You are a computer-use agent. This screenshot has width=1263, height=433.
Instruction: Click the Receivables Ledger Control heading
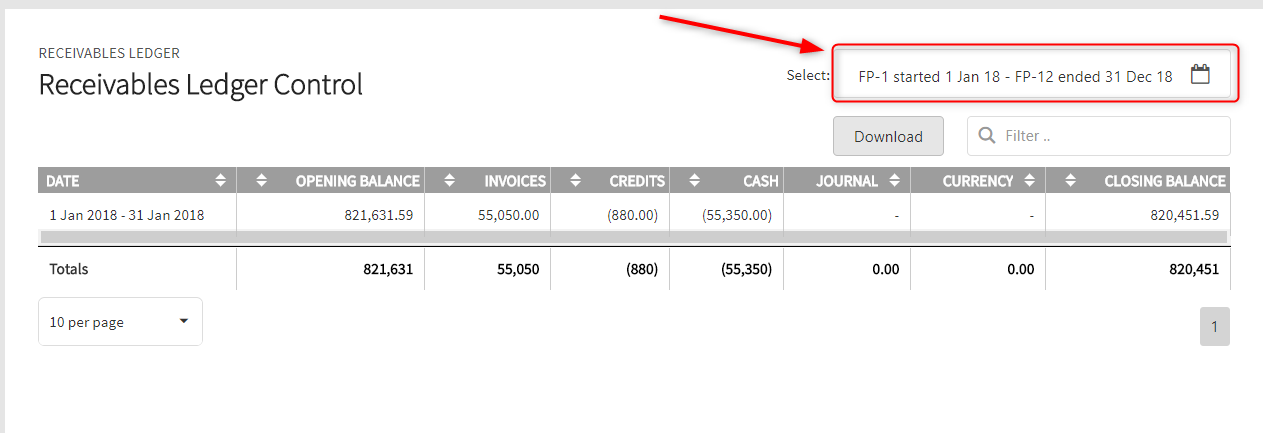pyautogui.click(x=201, y=85)
